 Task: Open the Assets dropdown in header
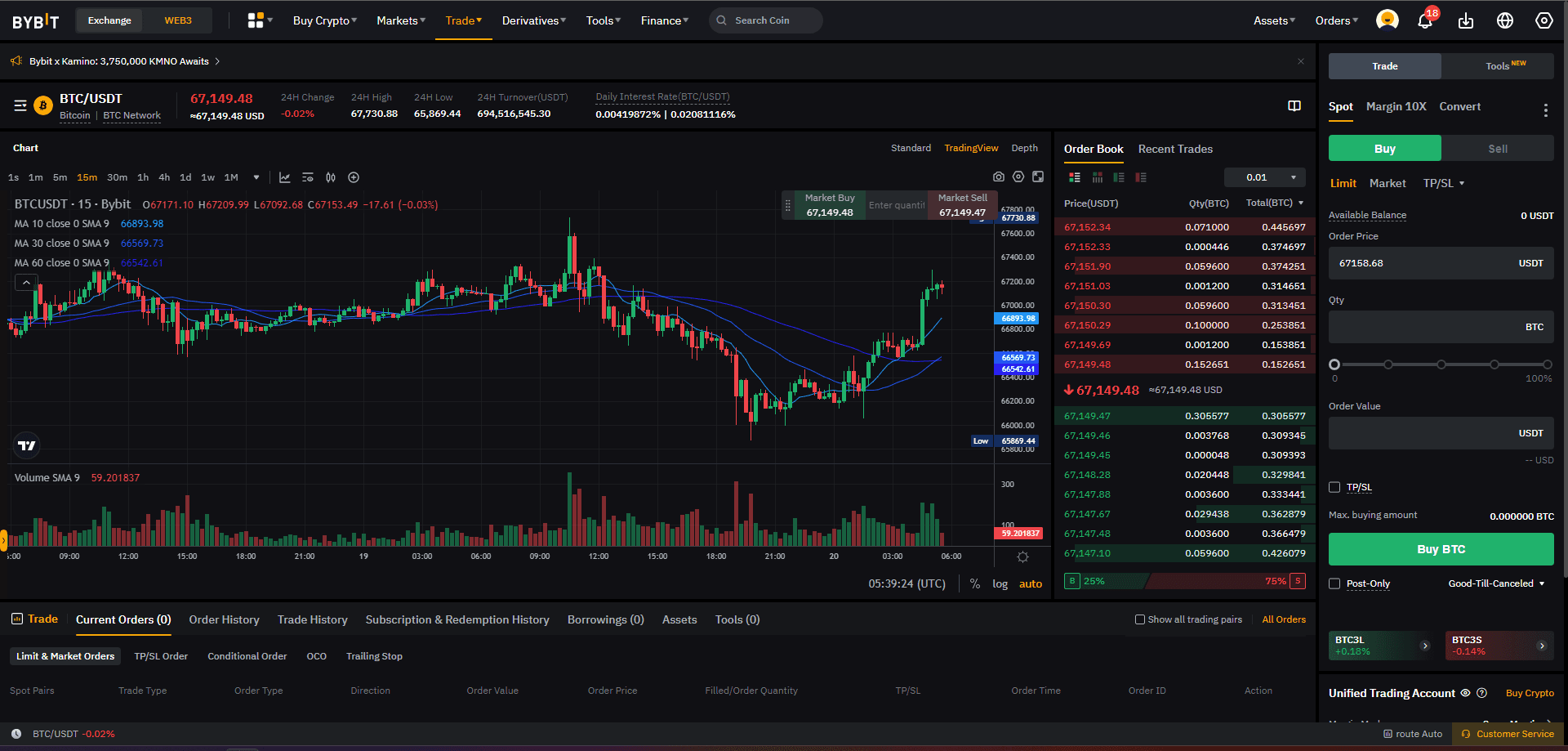coord(1274,20)
